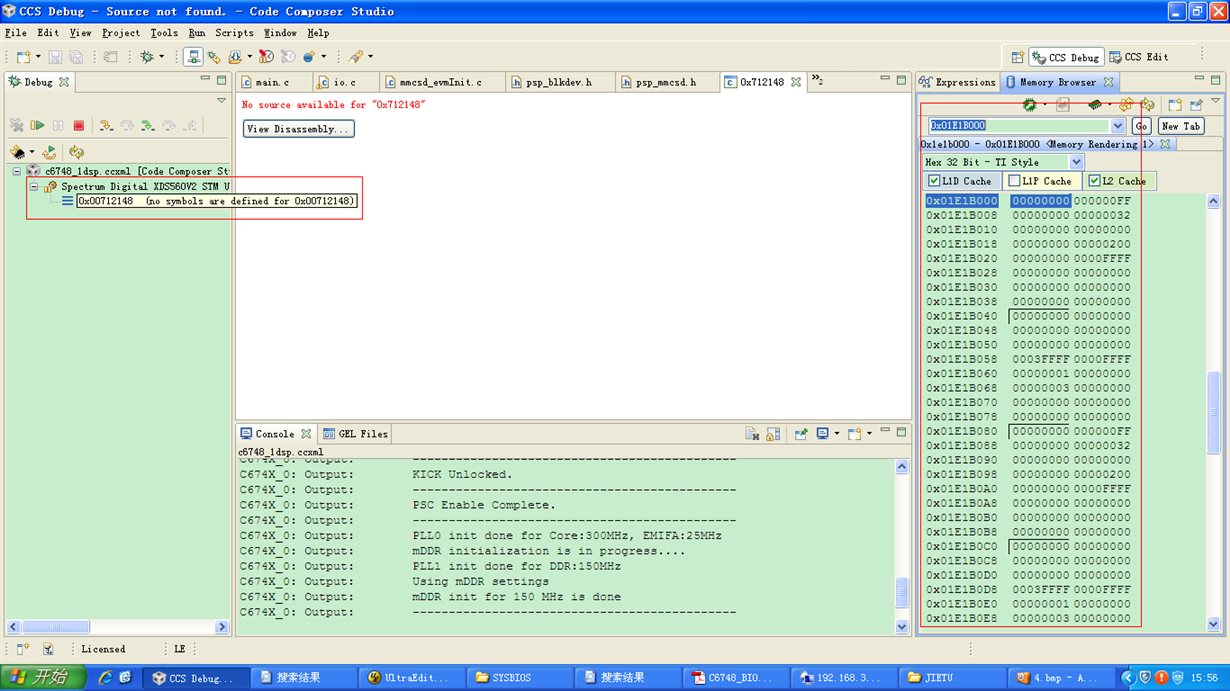This screenshot has height=691, width=1230.
Task: Collapse the Spectrum Digital XDS560V2 node
Action: pyautogui.click(x=34, y=186)
